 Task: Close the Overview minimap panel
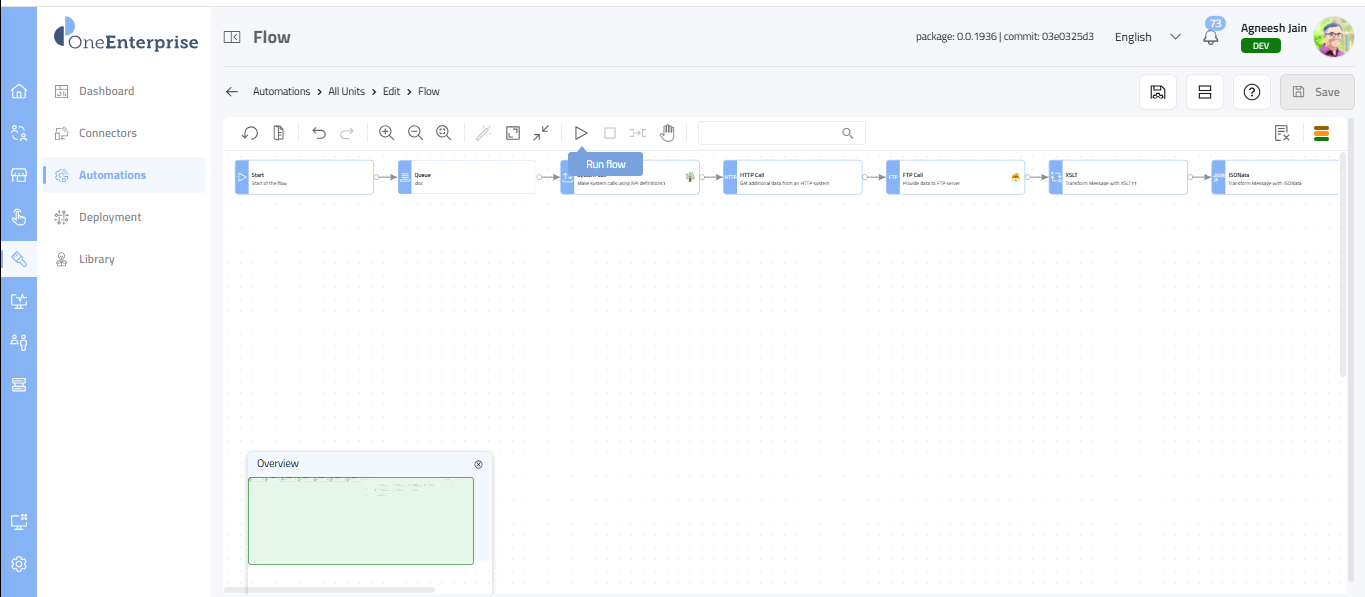tap(478, 464)
